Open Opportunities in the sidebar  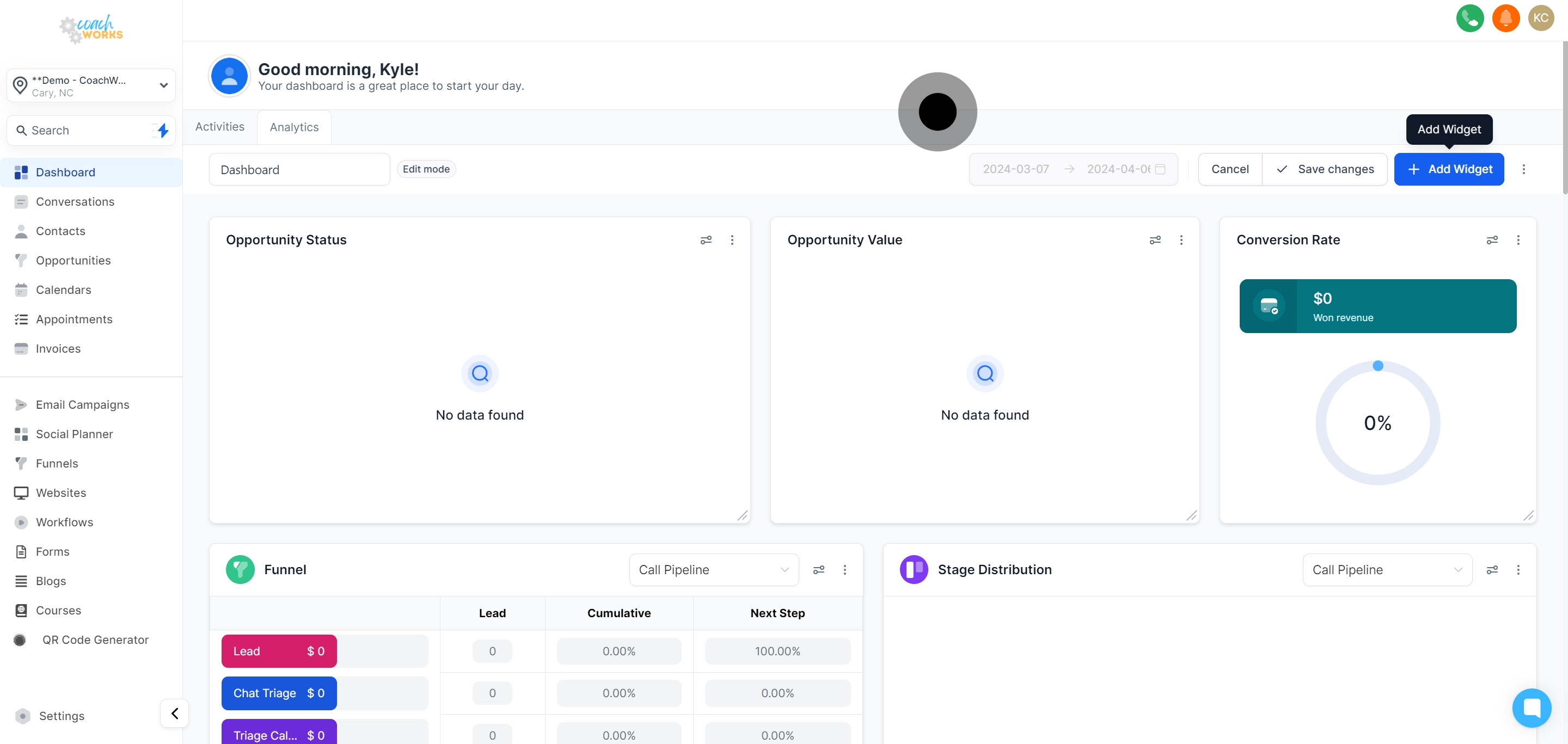point(73,260)
